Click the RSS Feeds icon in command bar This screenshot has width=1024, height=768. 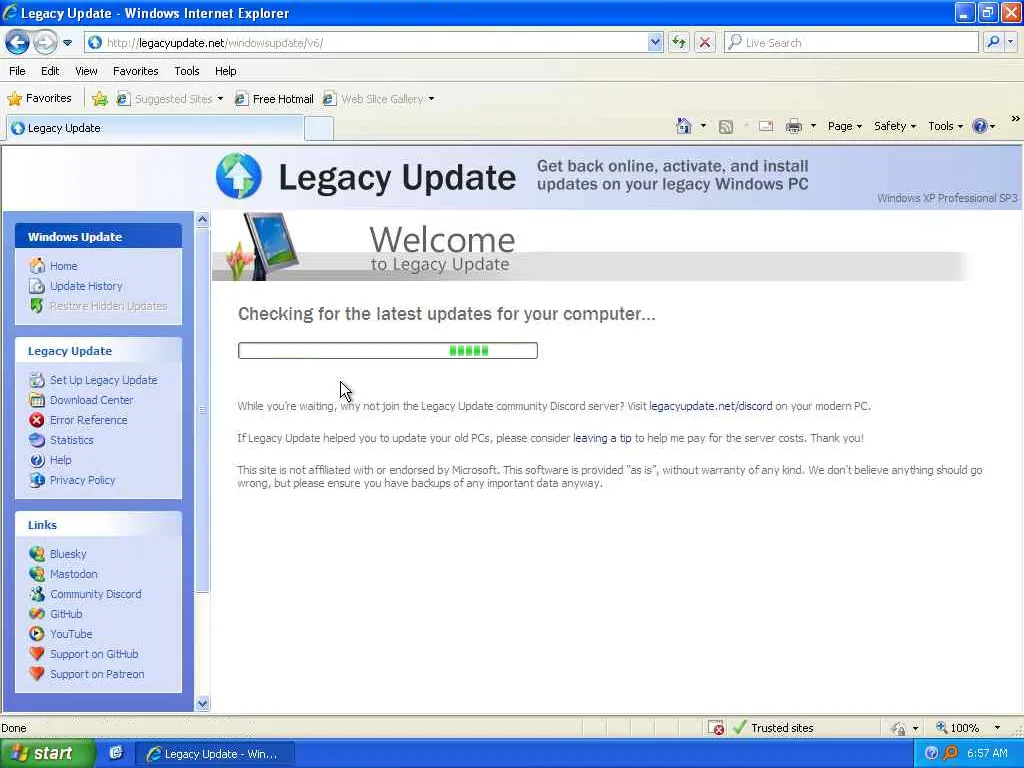coord(726,127)
